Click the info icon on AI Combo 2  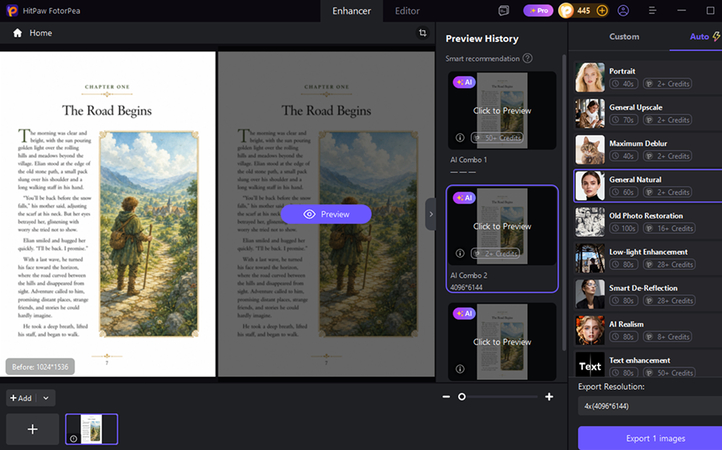pos(460,253)
